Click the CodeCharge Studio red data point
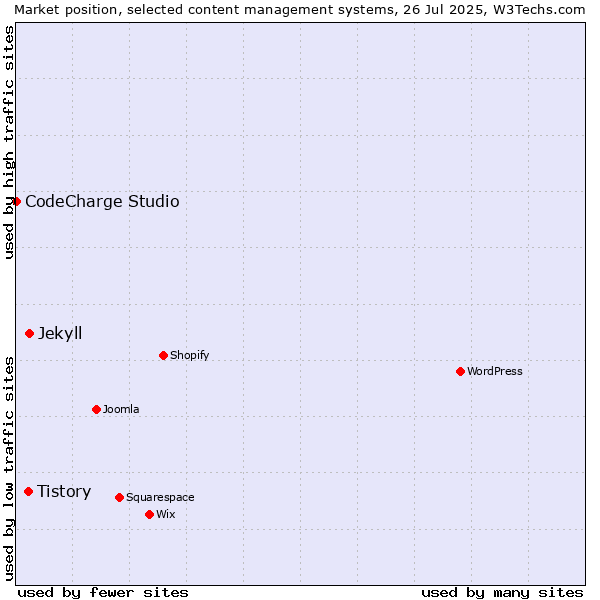Viewport: 600px width, 600px height. pyautogui.click(x=16, y=201)
